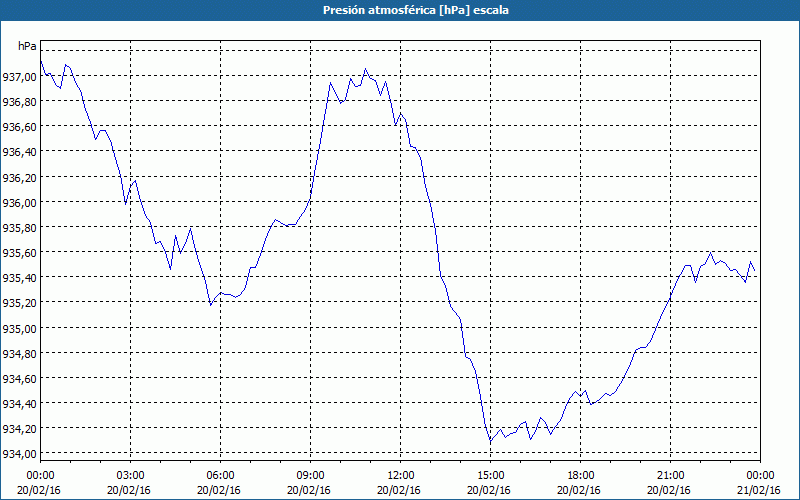
Task: Select the 935,80 y-axis value
Action: [19, 227]
